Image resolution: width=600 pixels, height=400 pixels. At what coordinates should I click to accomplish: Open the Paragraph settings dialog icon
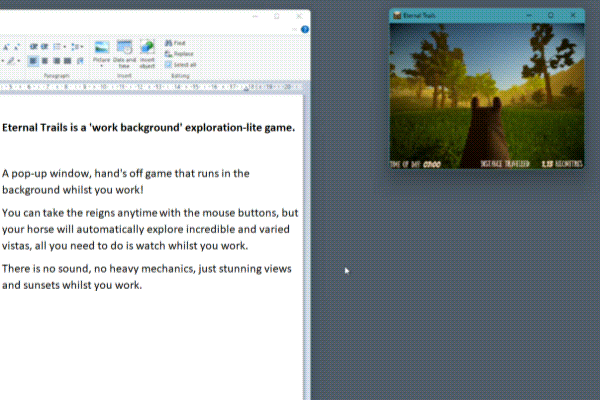pos(80,61)
